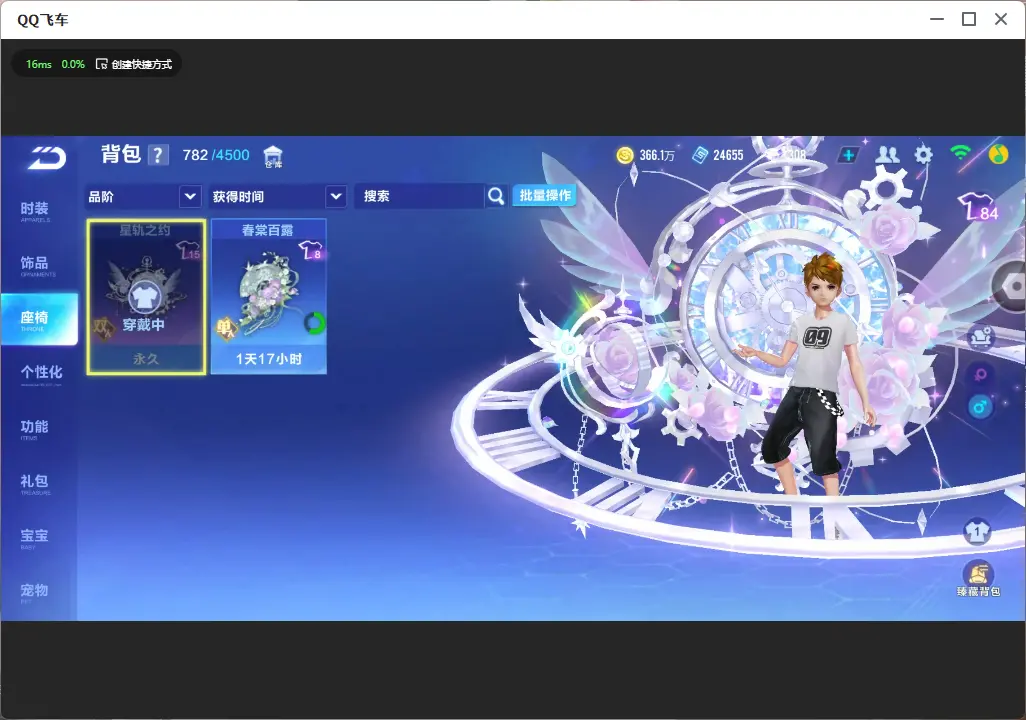Click the 782/4500 capacity counter

(x=216, y=155)
